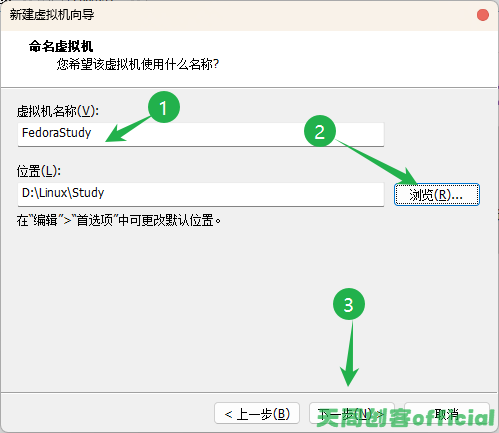The width and height of the screenshot is (499, 433).
Task: Open the 浏览(R)... browse dialog
Action: pos(437,194)
